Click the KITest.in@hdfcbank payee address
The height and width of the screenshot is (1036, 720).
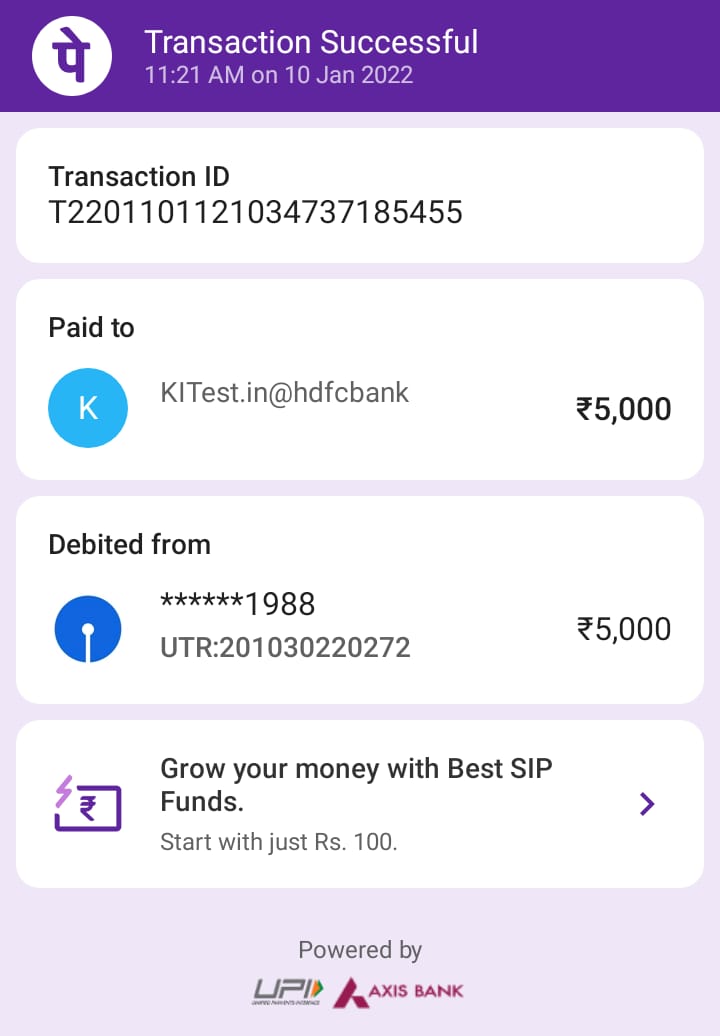coord(285,392)
